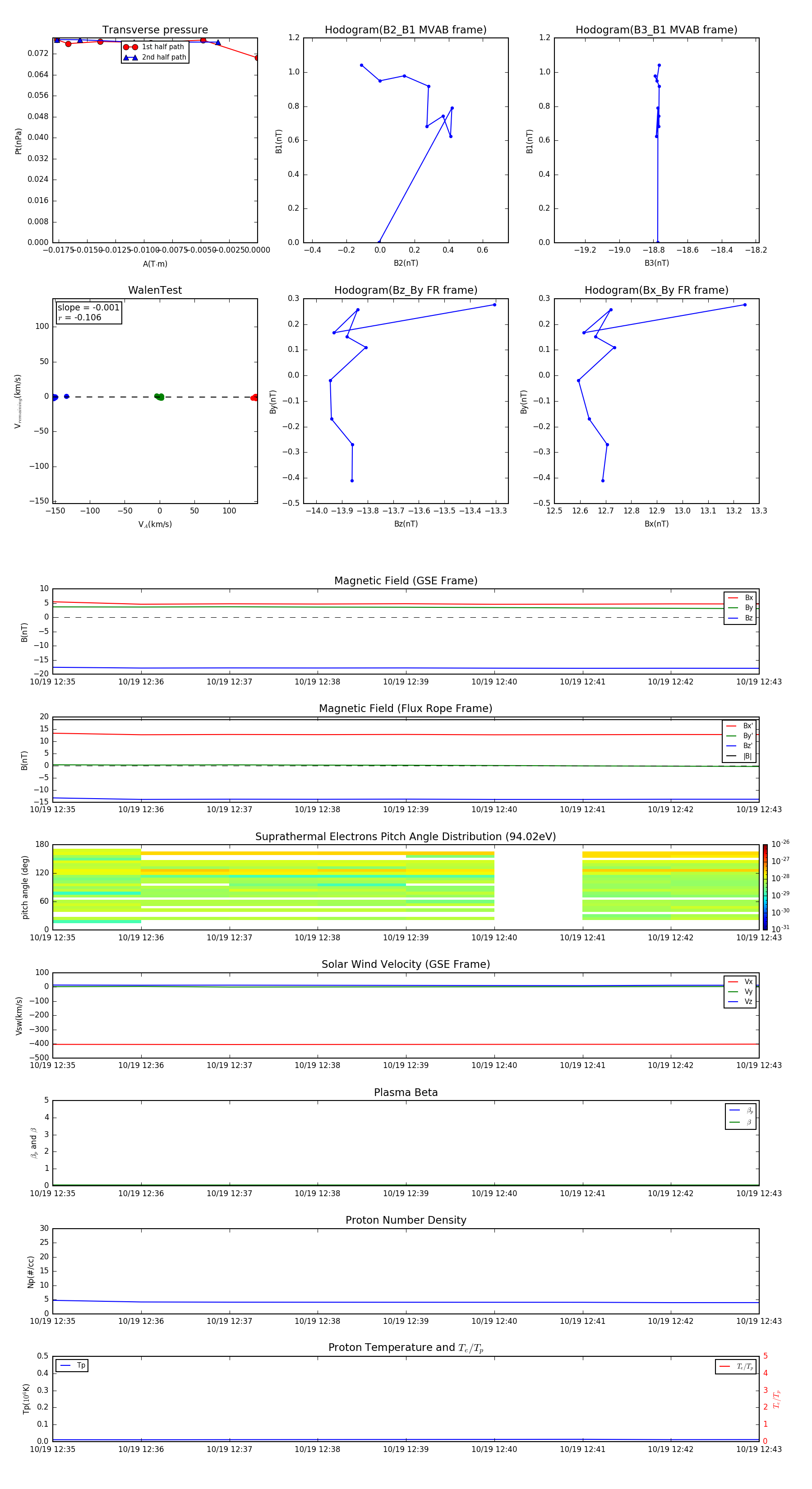The width and height of the screenshot is (812, 1489).
Task: Click 'Bz(nT)' x-axis label of hodogram
Action: pos(406,524)
